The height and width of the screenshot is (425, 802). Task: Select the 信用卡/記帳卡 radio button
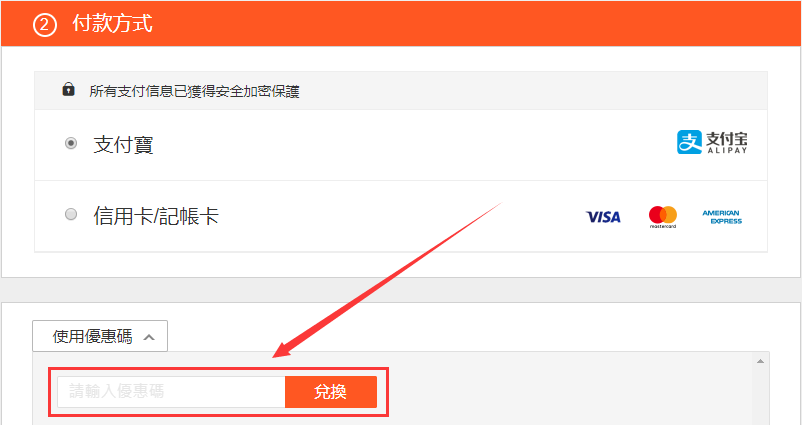[x=71, y=214]
